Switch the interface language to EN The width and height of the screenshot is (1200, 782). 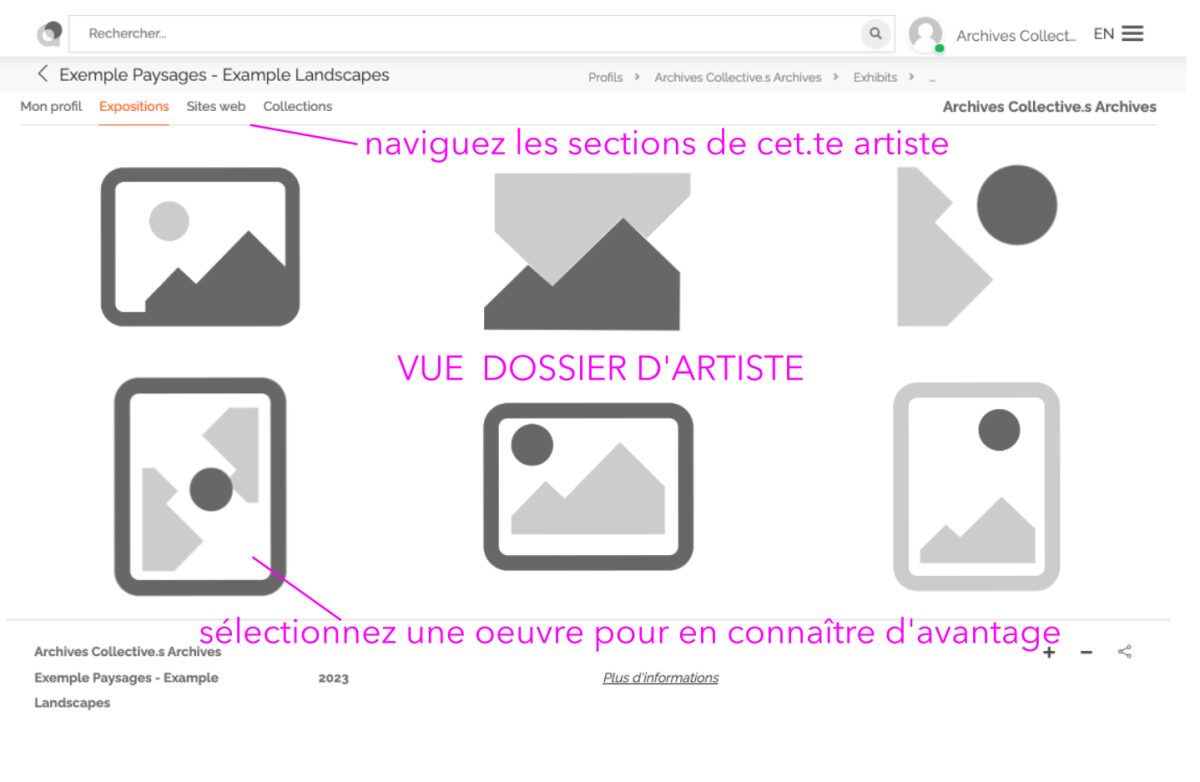[x=1103, y=33]
